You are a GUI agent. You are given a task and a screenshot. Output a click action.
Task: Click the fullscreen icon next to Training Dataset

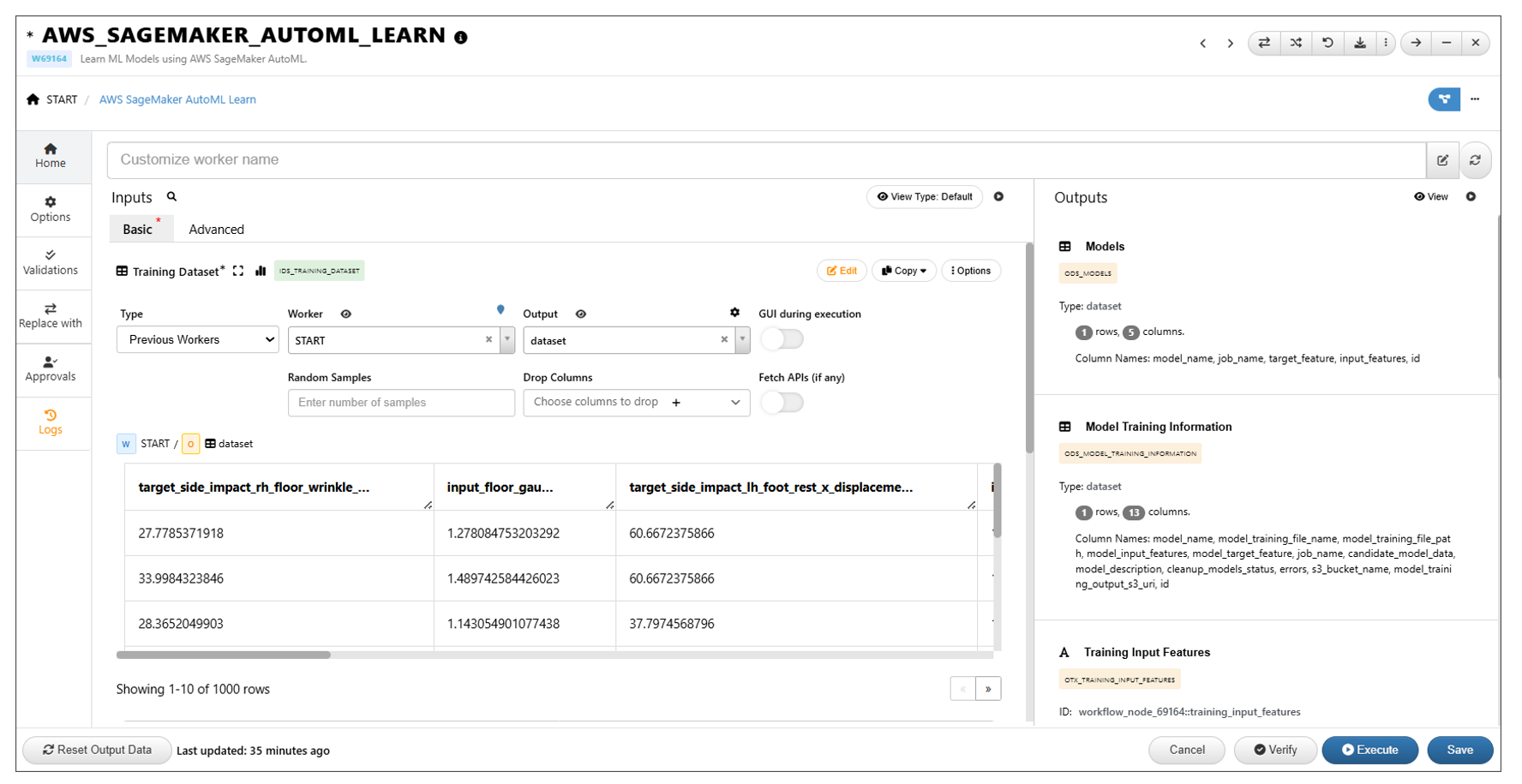238,271
